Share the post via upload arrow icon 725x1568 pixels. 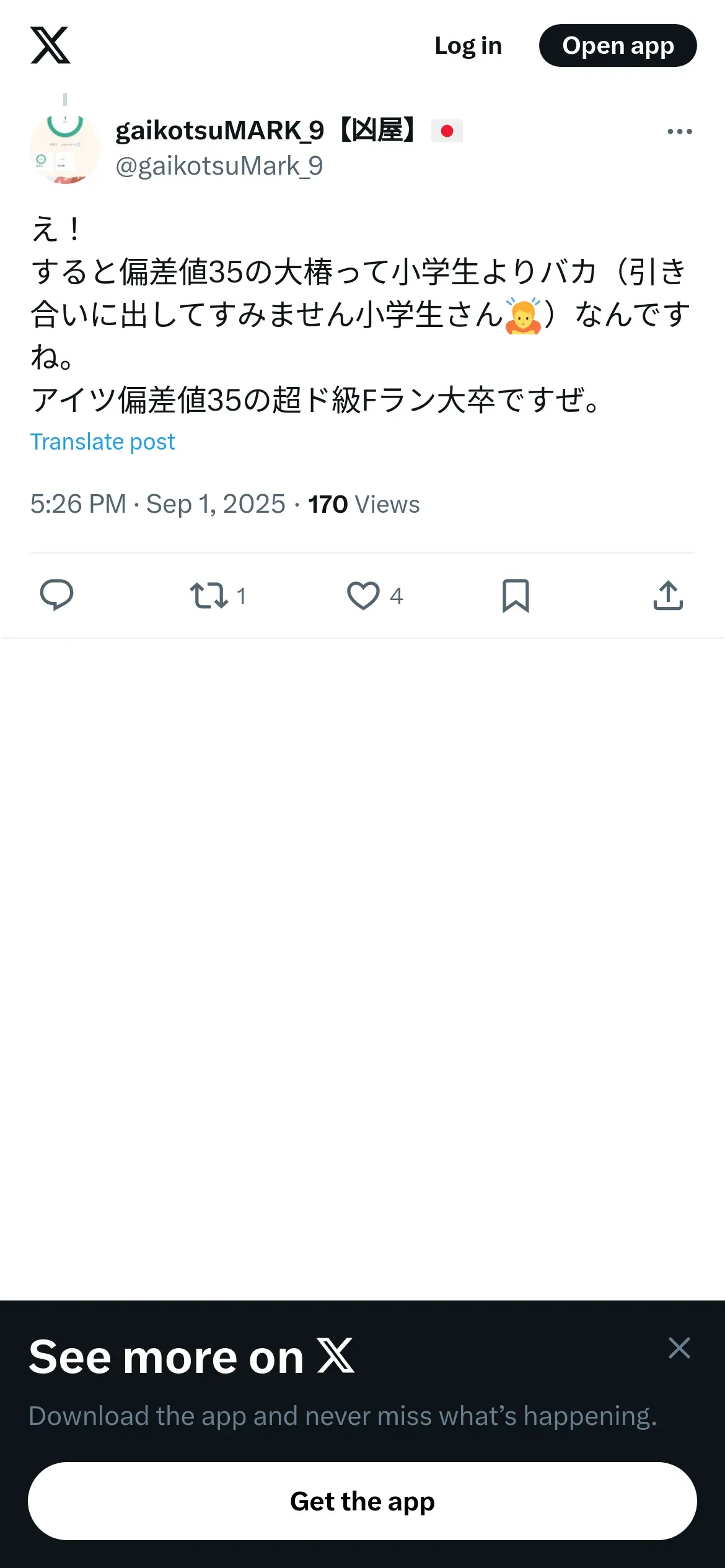[668, 595]
